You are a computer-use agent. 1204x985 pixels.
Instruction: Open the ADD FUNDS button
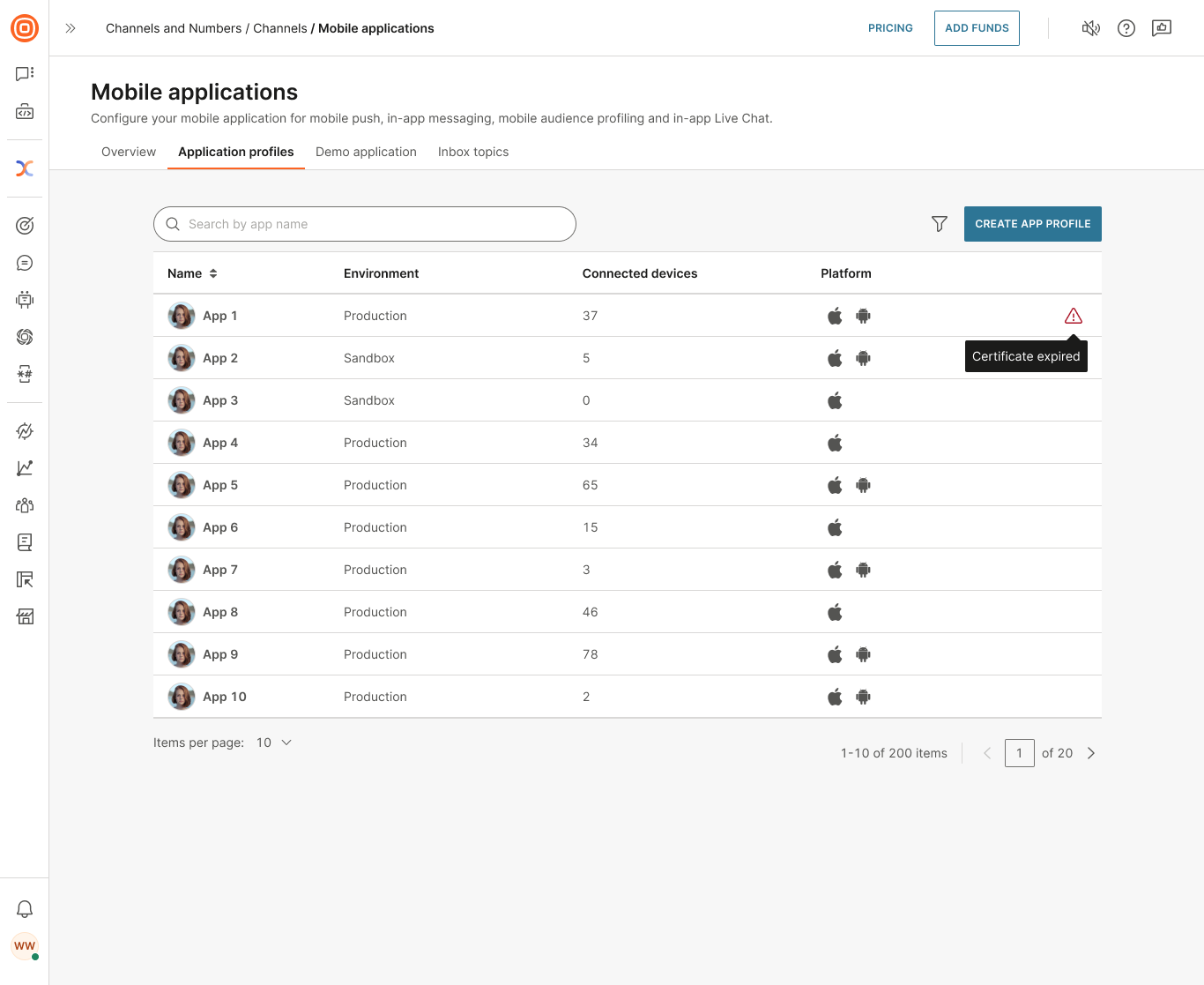[977, 27]
